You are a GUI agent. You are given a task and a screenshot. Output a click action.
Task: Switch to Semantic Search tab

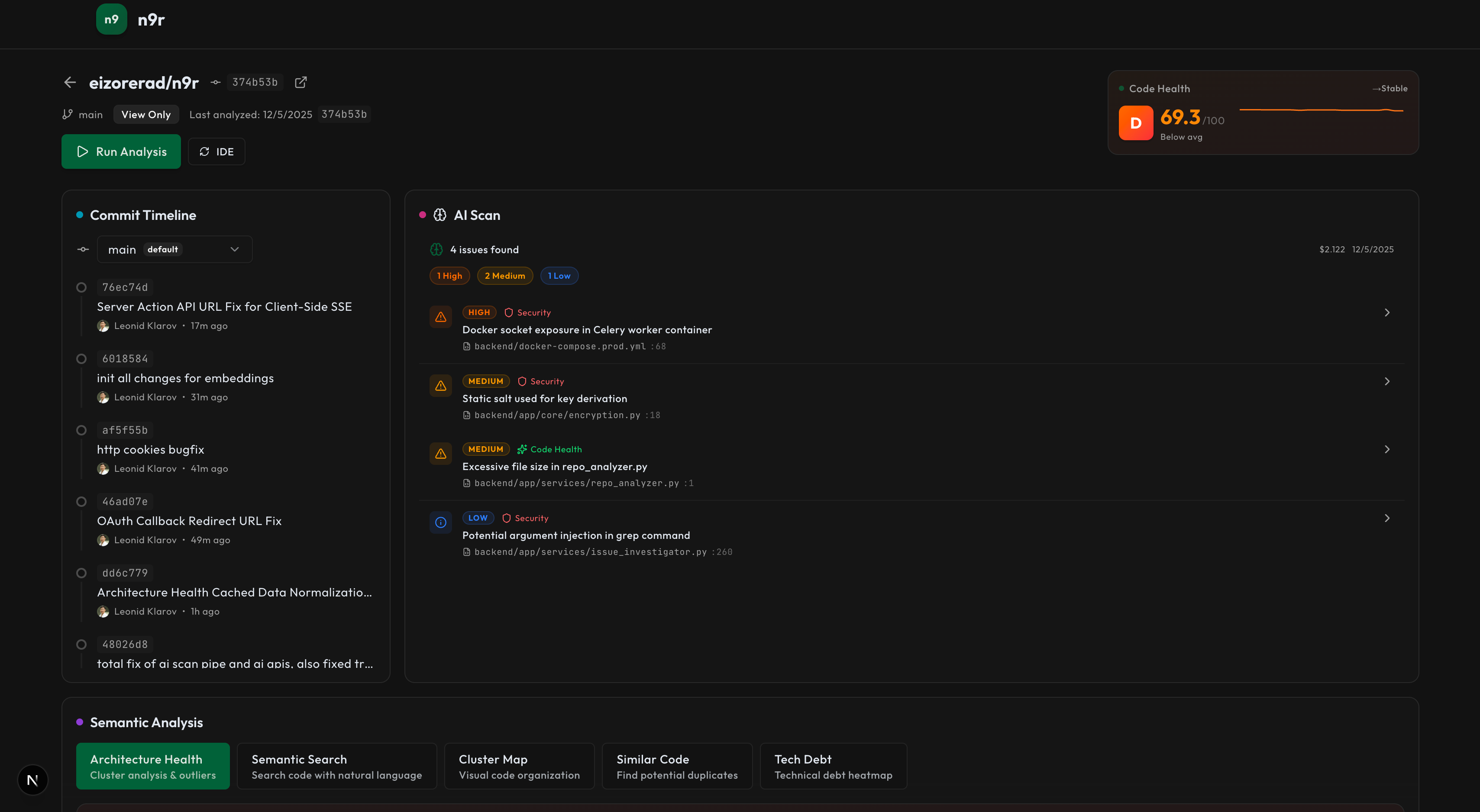(x=337, y=766)
